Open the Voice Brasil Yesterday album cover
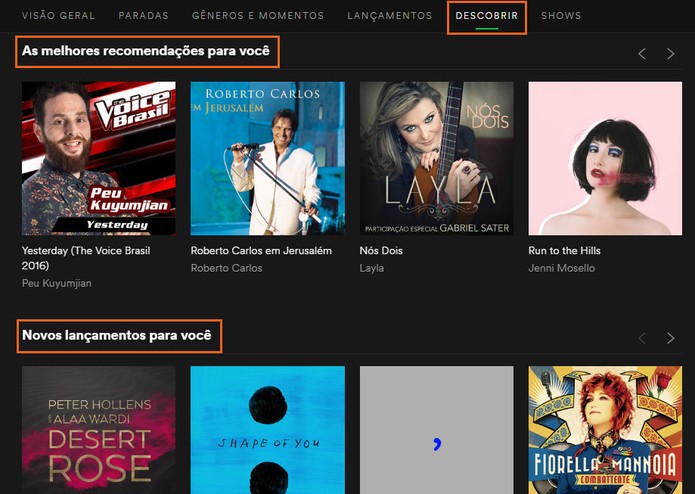The width and height of the screenshot is (695, 494). (x=98, y=158)
